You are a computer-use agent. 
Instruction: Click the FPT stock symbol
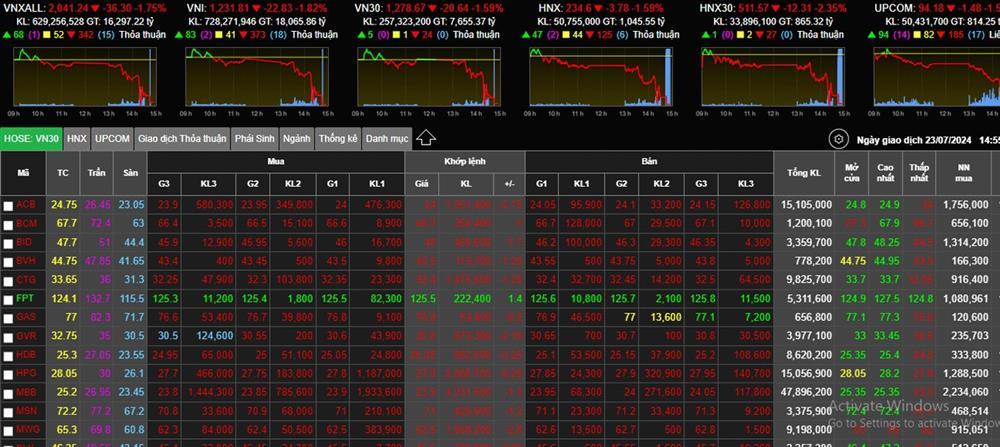(26, 298)
